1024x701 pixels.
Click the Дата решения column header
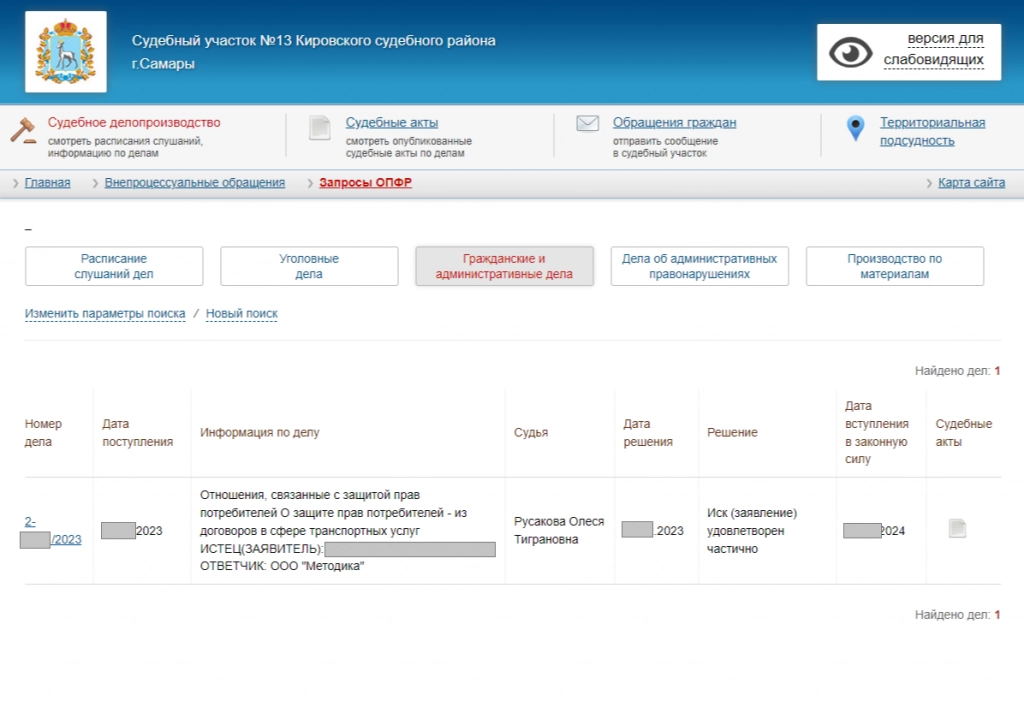(x=648, y=432)
